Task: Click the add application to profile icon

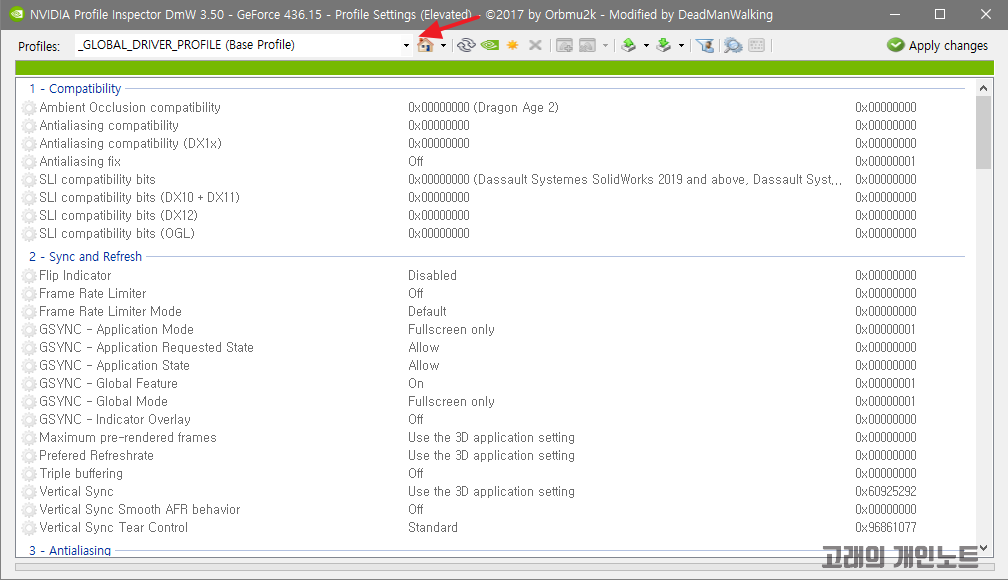Action: click(x=564, y=45)
